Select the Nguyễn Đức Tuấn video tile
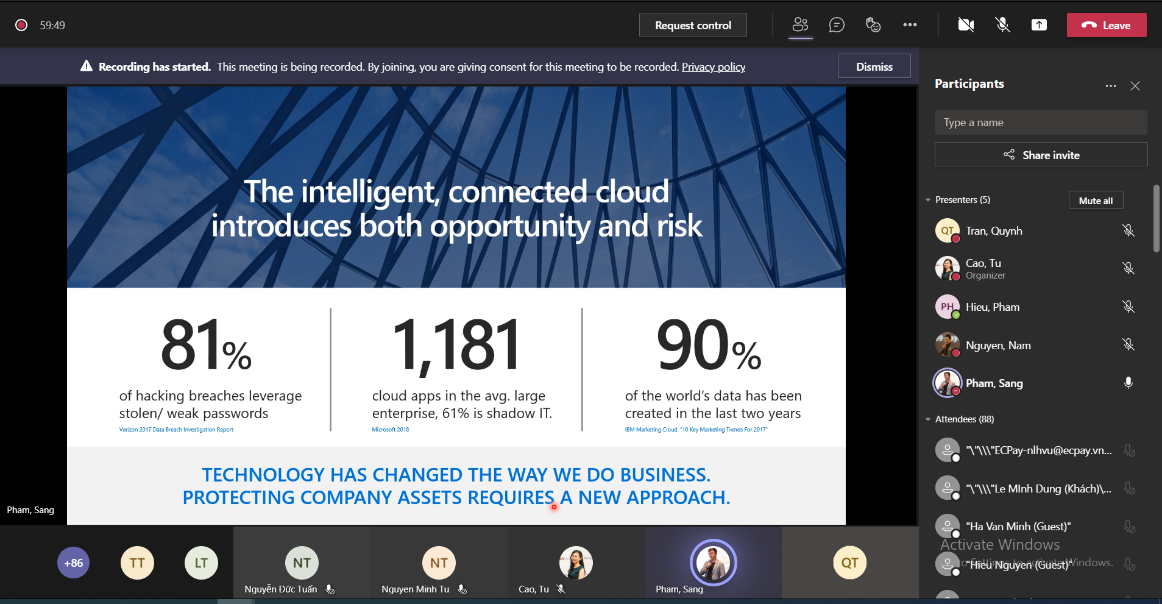The height and width of the screenshot is (604, 1162). (302, 562)
